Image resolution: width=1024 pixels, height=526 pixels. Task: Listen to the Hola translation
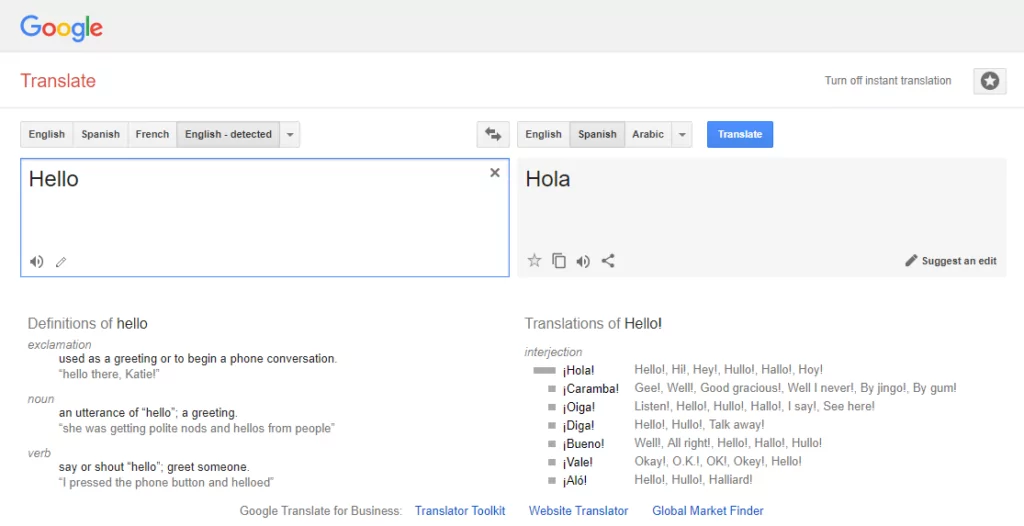[583, 261]
